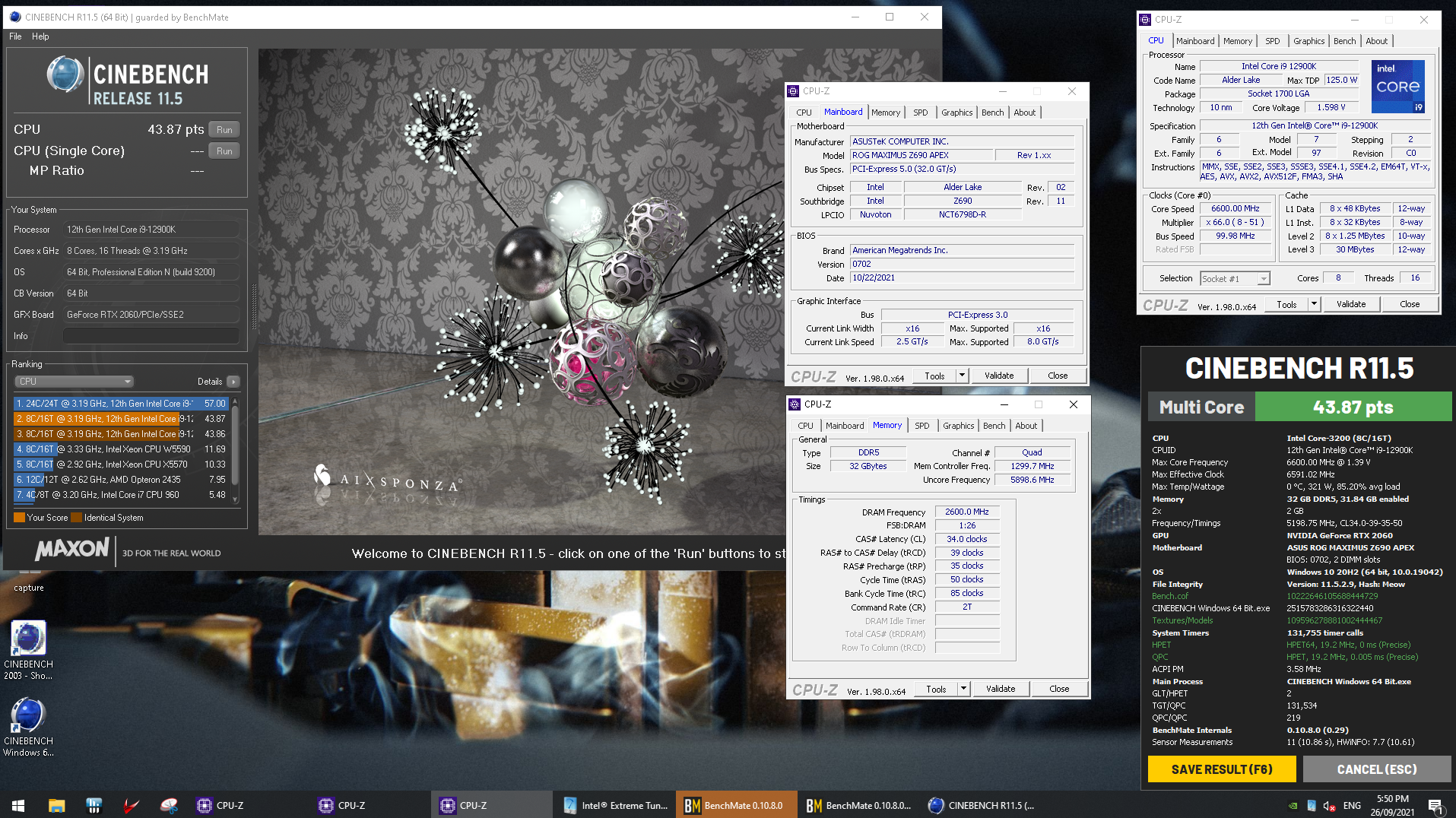
Task: Click Close button in CPU-Z Memory window
Action: [x=1059, y=689]
